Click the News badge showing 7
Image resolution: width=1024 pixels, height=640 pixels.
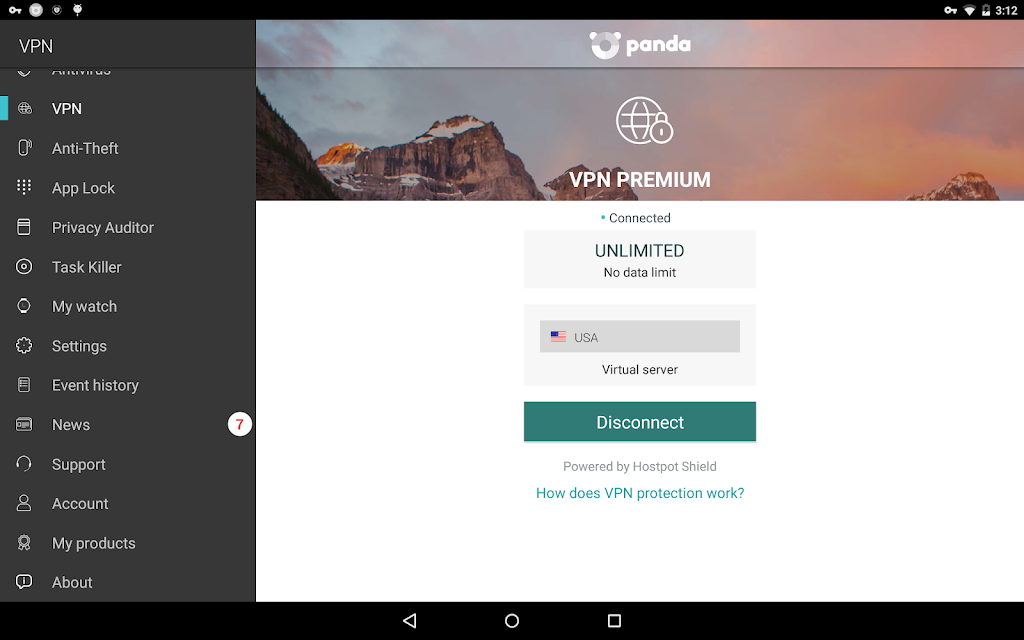[x=240, y=424]
